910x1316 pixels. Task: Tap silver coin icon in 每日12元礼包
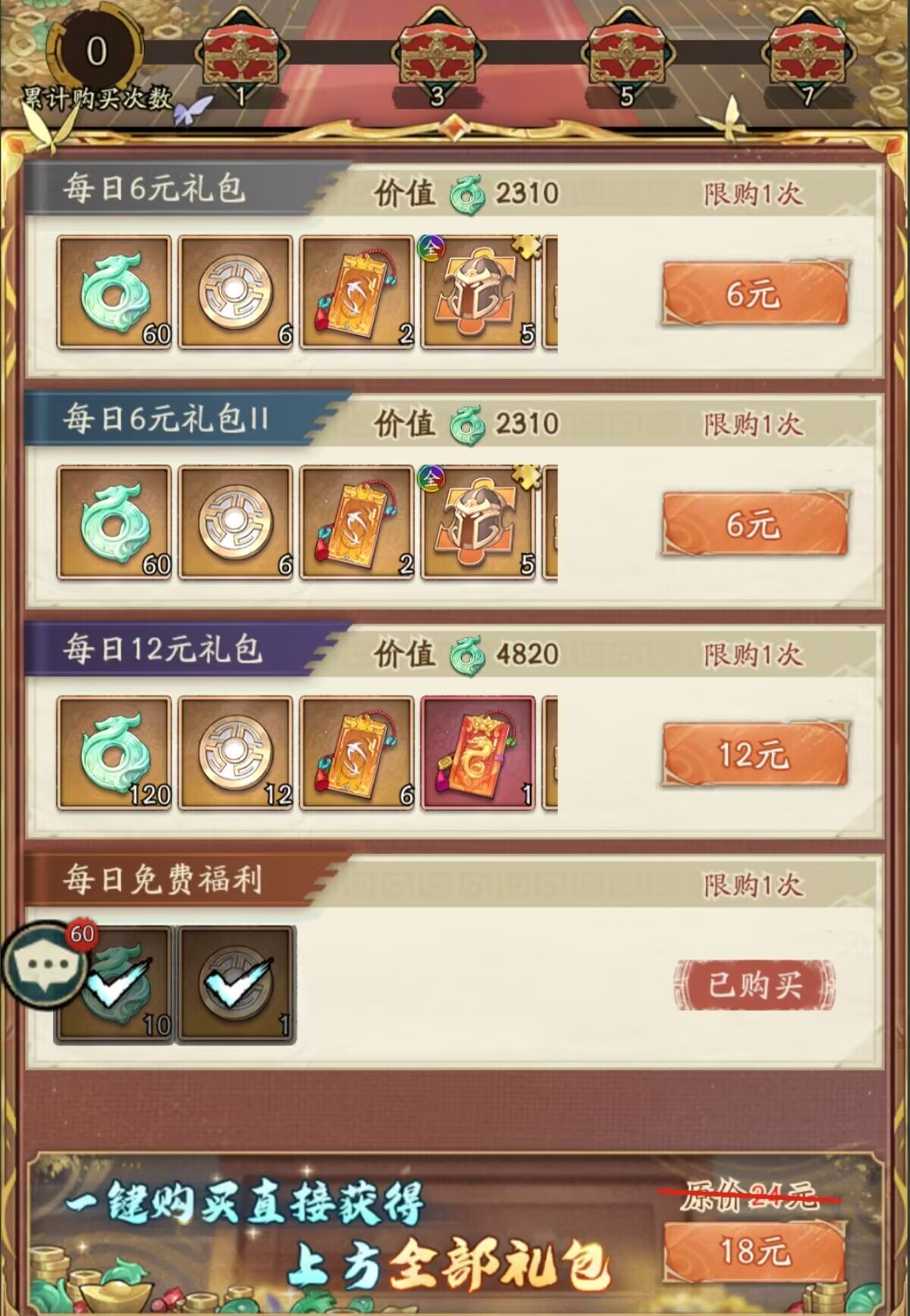(236, 754)
